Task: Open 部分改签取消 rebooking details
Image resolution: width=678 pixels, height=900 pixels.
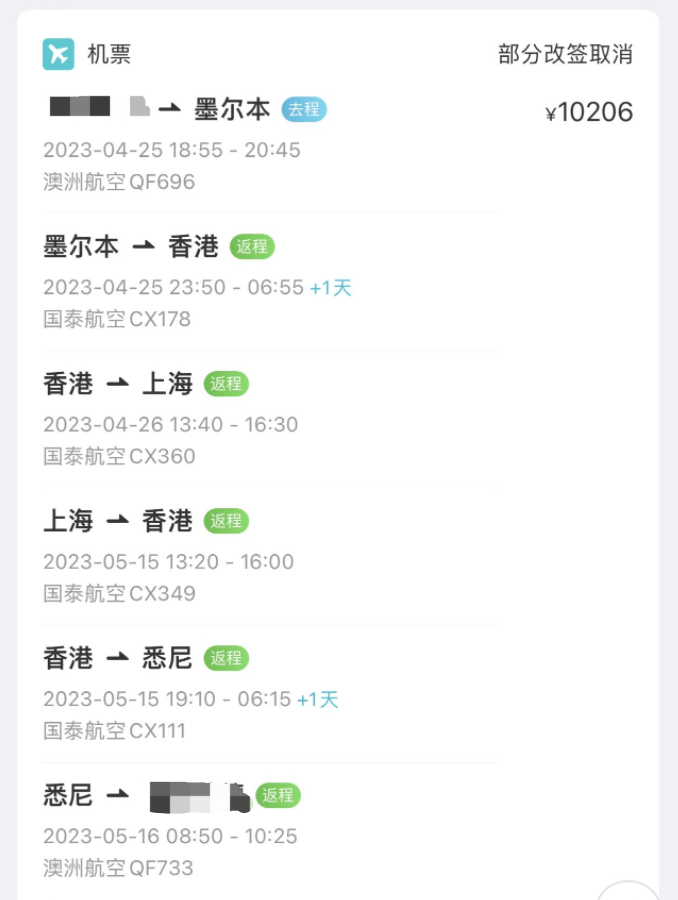Action: pyautogui.click(x=565, y=55)
